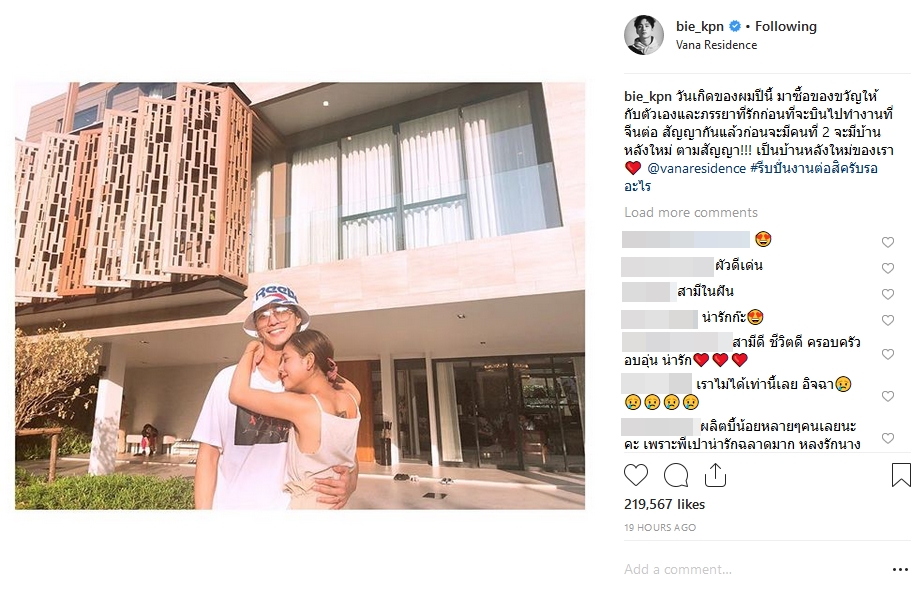Open bie_kpn profile picture
This screenshot has width=915, height=592.
tap(644, 35)
